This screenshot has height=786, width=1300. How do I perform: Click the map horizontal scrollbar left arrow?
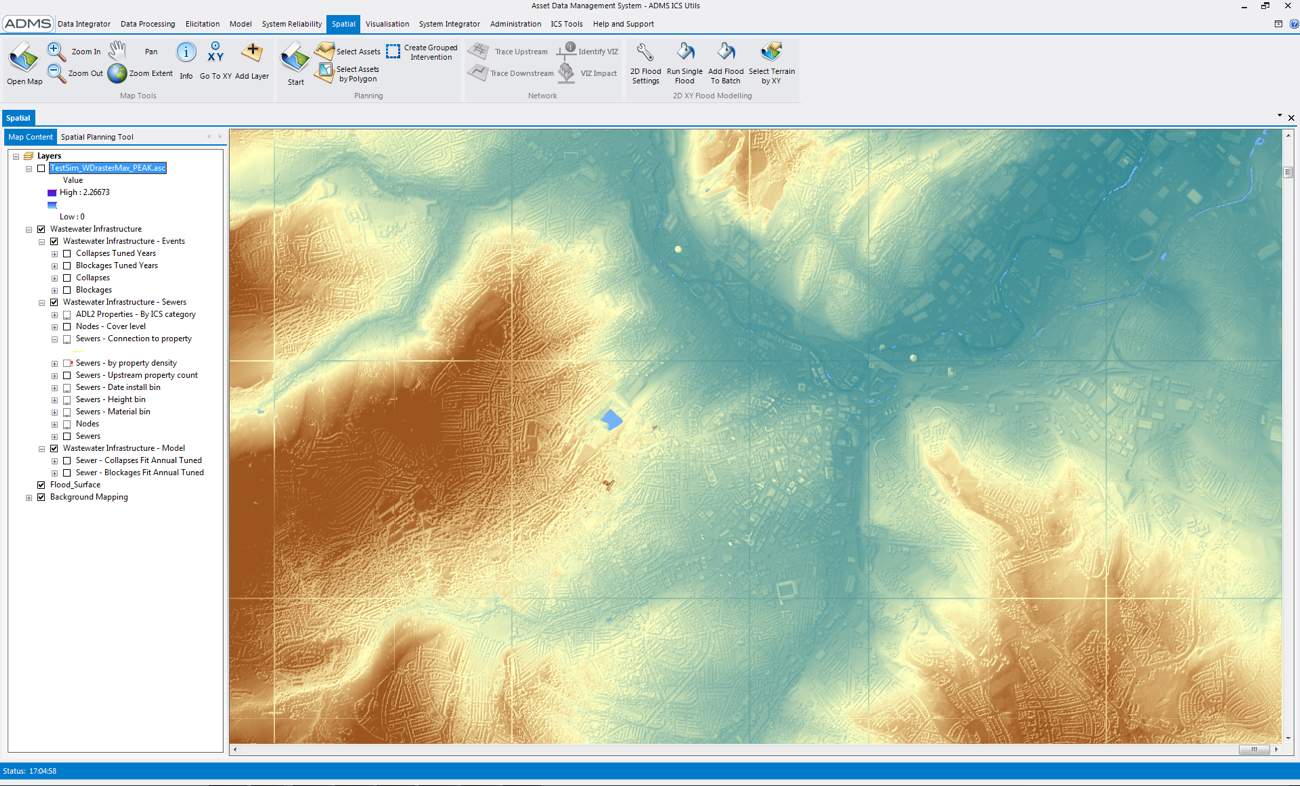(235, 749)
